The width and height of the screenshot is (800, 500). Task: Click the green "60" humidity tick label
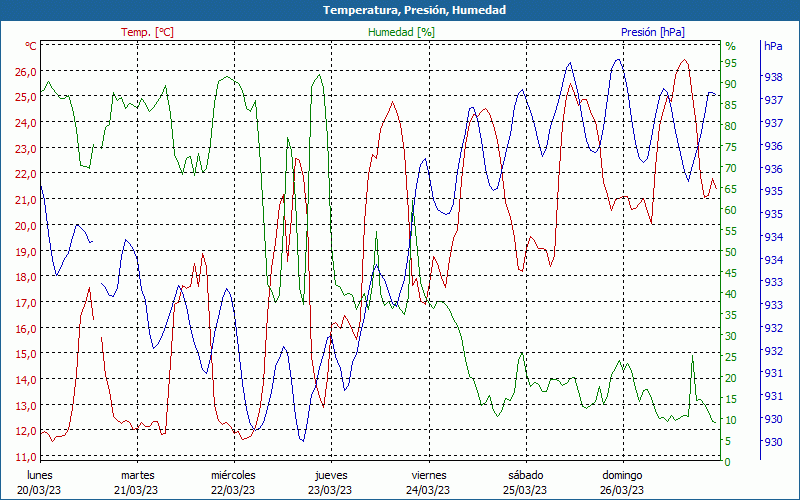(x=731, y=210)
